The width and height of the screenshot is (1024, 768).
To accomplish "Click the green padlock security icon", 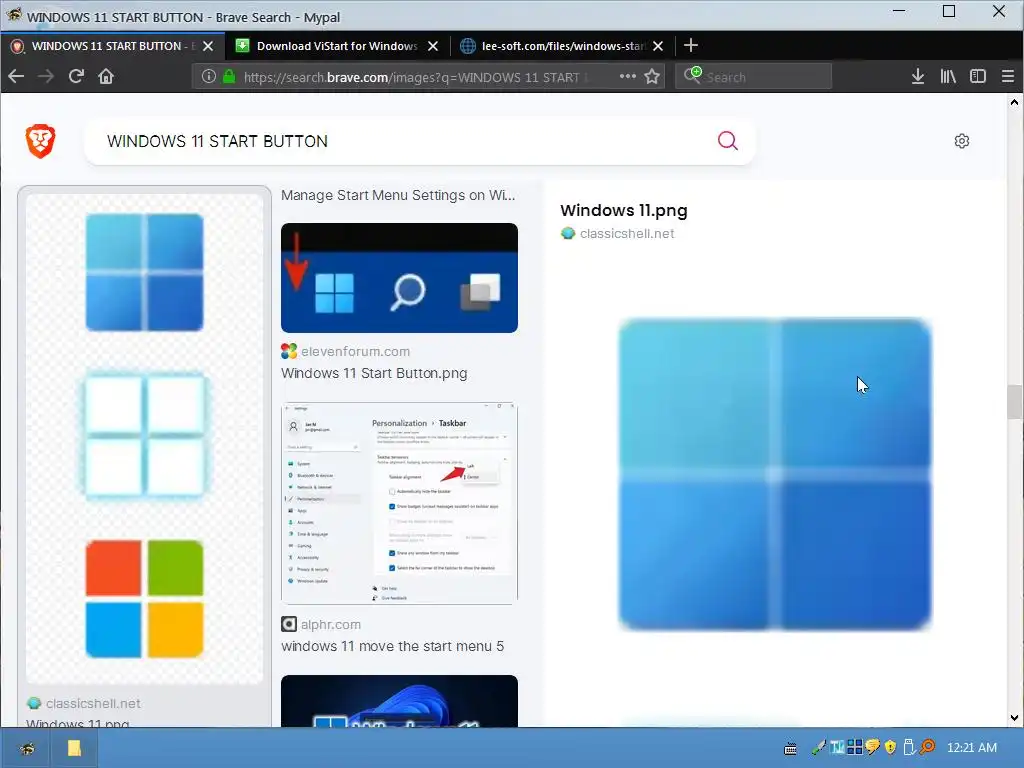I will coord(229,76).
